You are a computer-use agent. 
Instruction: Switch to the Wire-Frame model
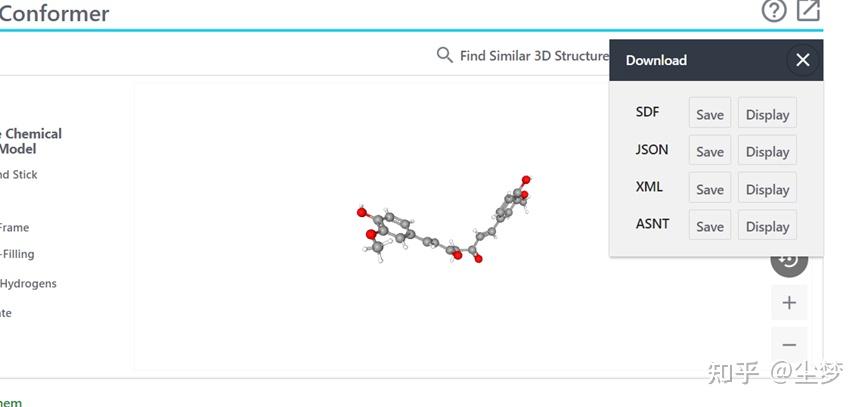pyautogui.click(x=14, y=228)
